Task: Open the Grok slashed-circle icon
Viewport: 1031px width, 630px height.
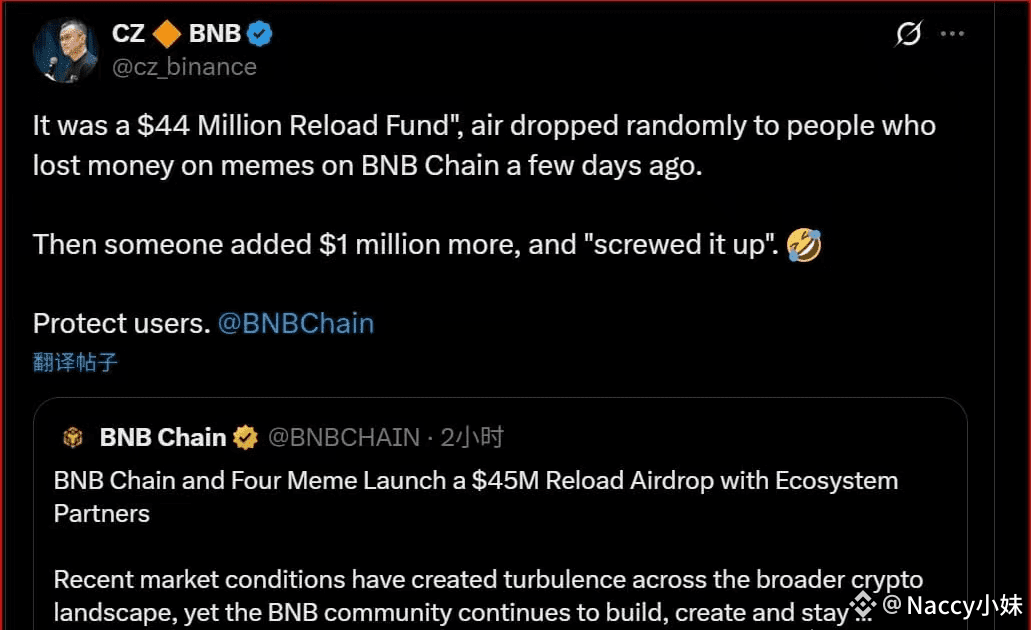Action: 908,35
